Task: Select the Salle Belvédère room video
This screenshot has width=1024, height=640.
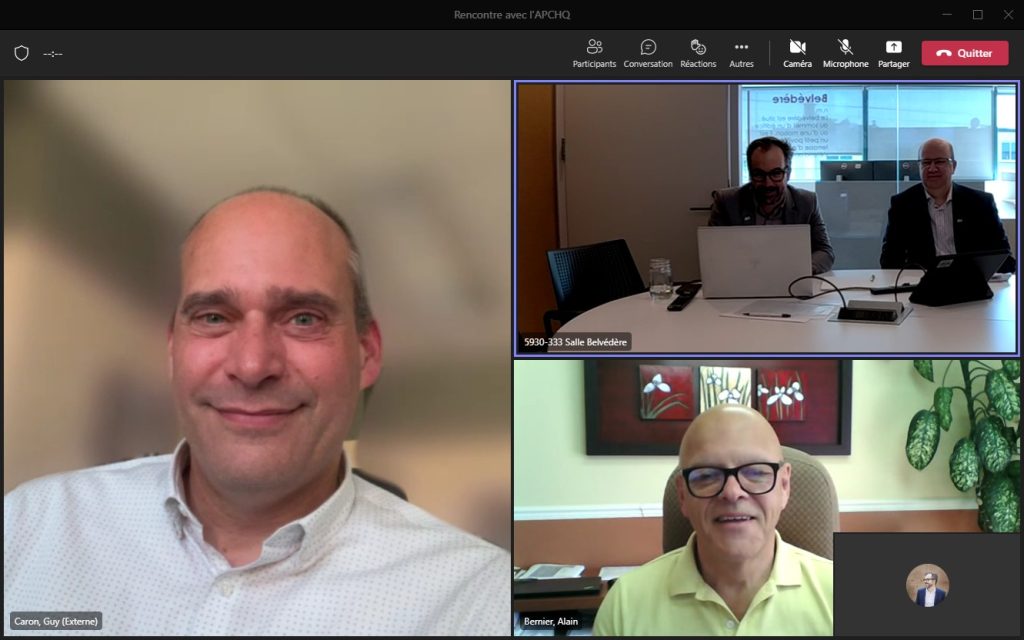Action: click(x=766, y=218)
